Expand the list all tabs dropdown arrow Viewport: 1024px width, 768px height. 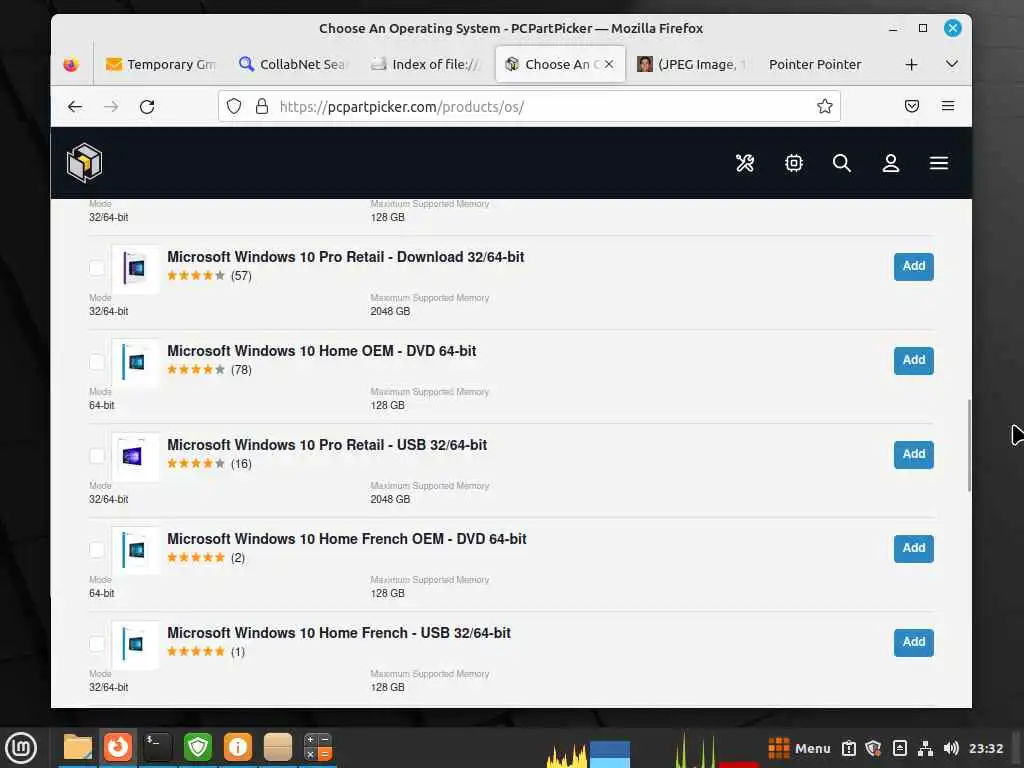click(952, 64)
